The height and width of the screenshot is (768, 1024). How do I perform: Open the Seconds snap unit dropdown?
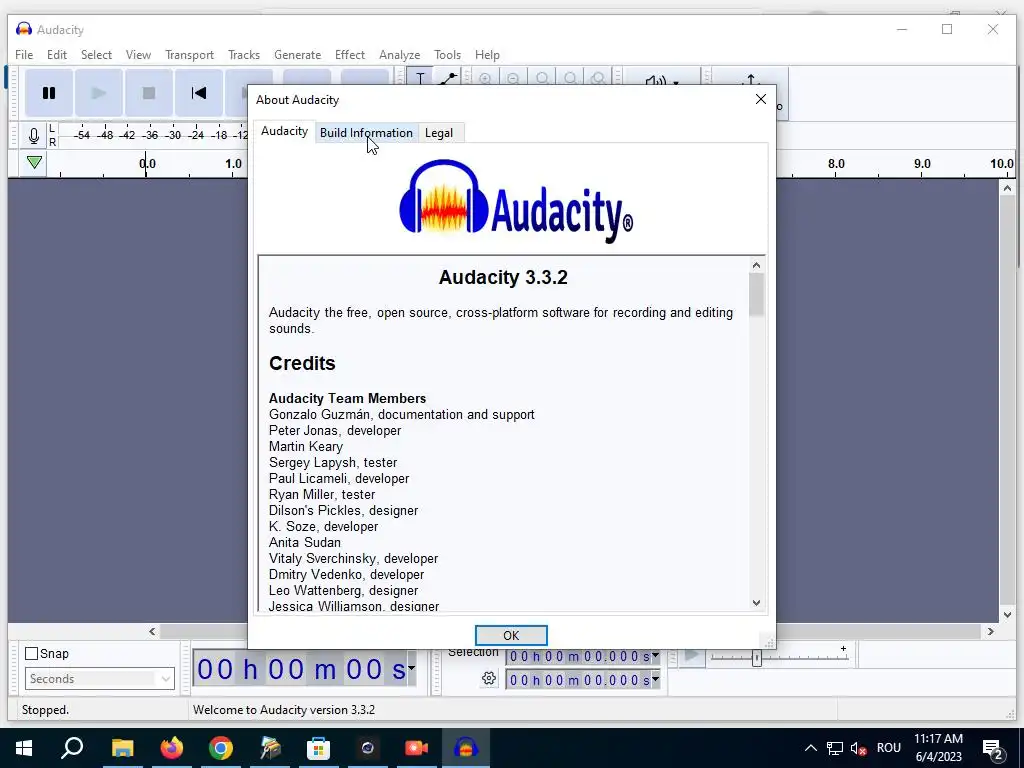[x=100, y=679]
